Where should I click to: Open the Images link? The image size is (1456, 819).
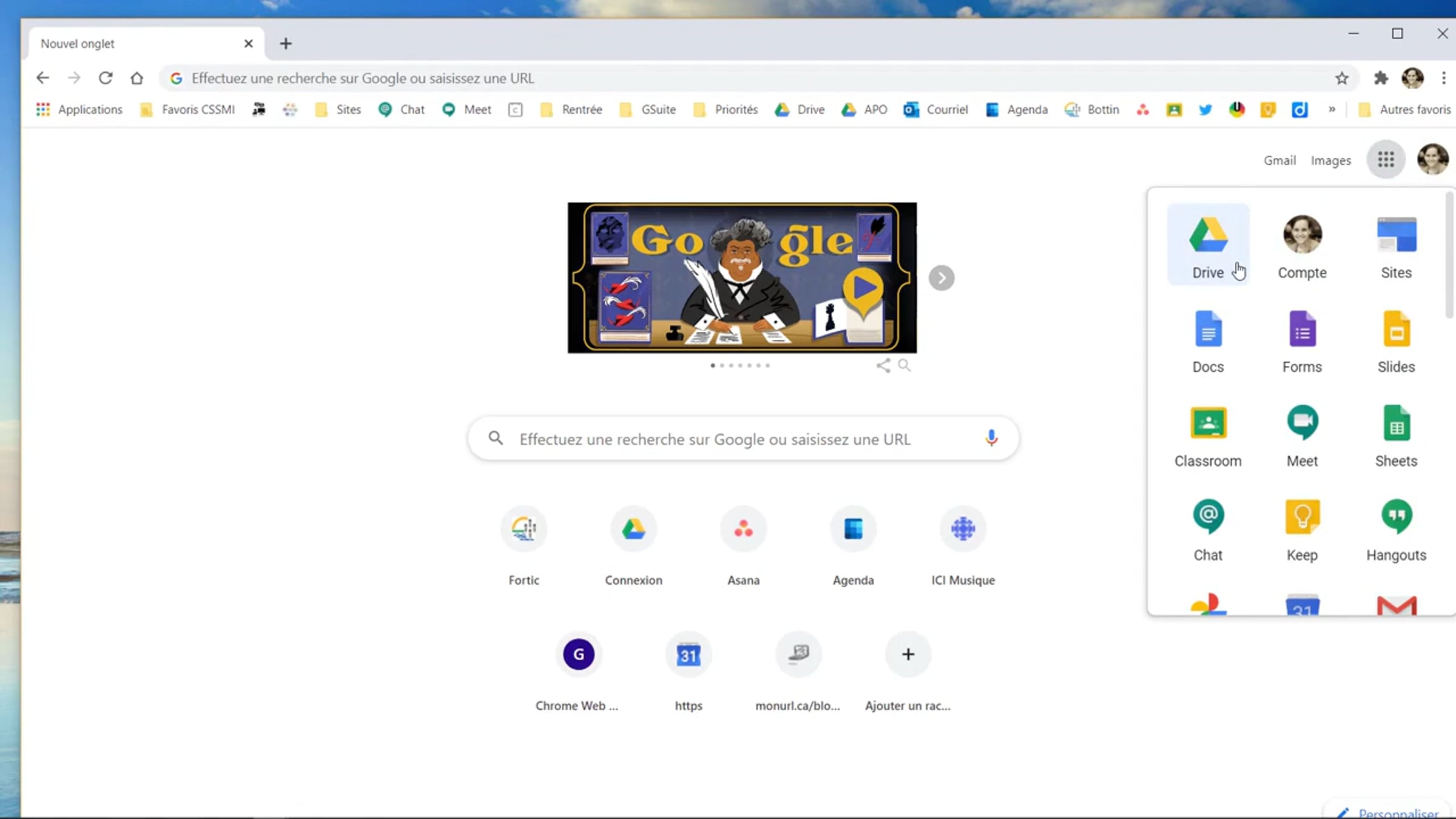pos(1330,161)
